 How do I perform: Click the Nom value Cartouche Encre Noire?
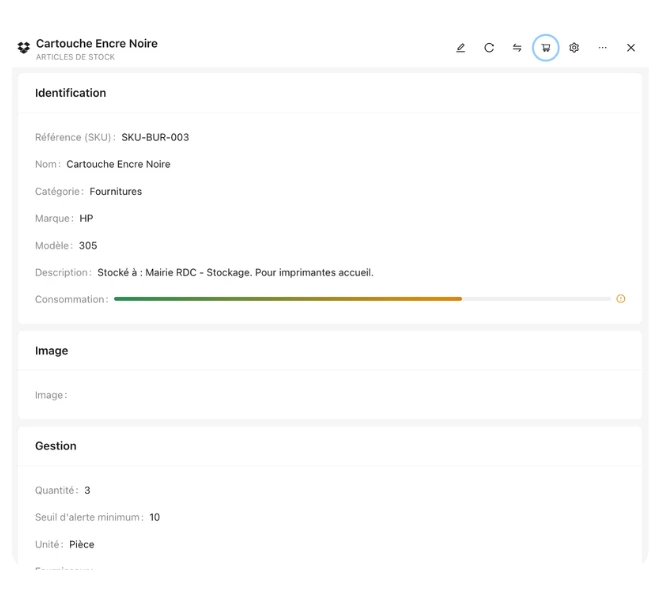(118, 164)
